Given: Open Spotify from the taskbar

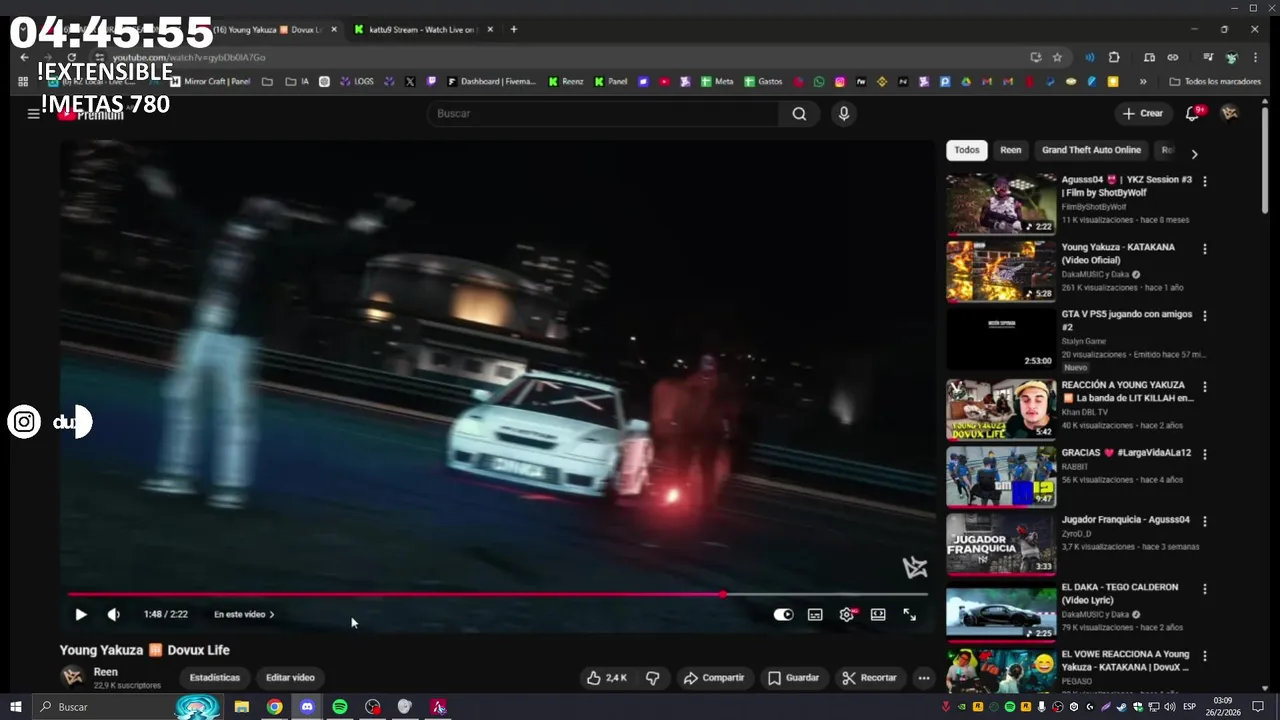Looking at the screenshot, I should (340, 707).
